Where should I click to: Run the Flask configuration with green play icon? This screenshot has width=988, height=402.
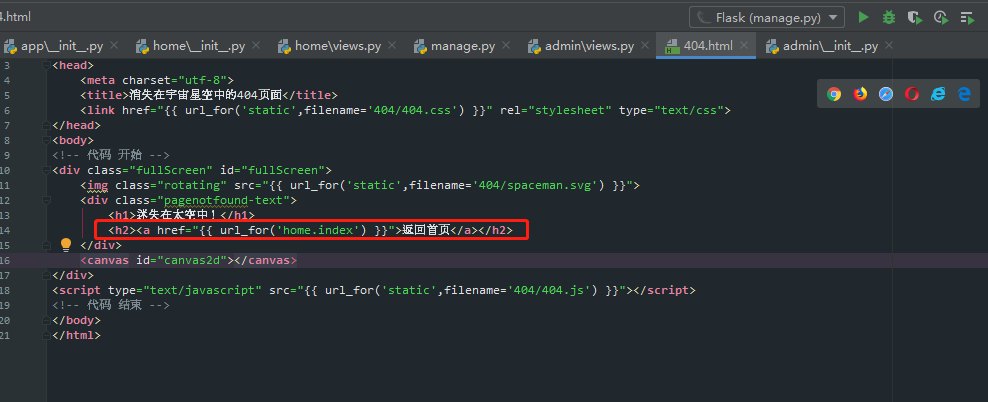(863, 17)
